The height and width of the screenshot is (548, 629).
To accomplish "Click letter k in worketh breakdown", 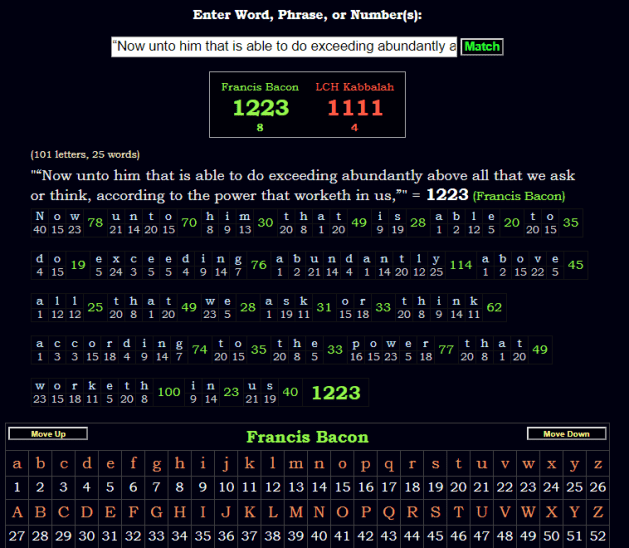I will click(92, 386).
